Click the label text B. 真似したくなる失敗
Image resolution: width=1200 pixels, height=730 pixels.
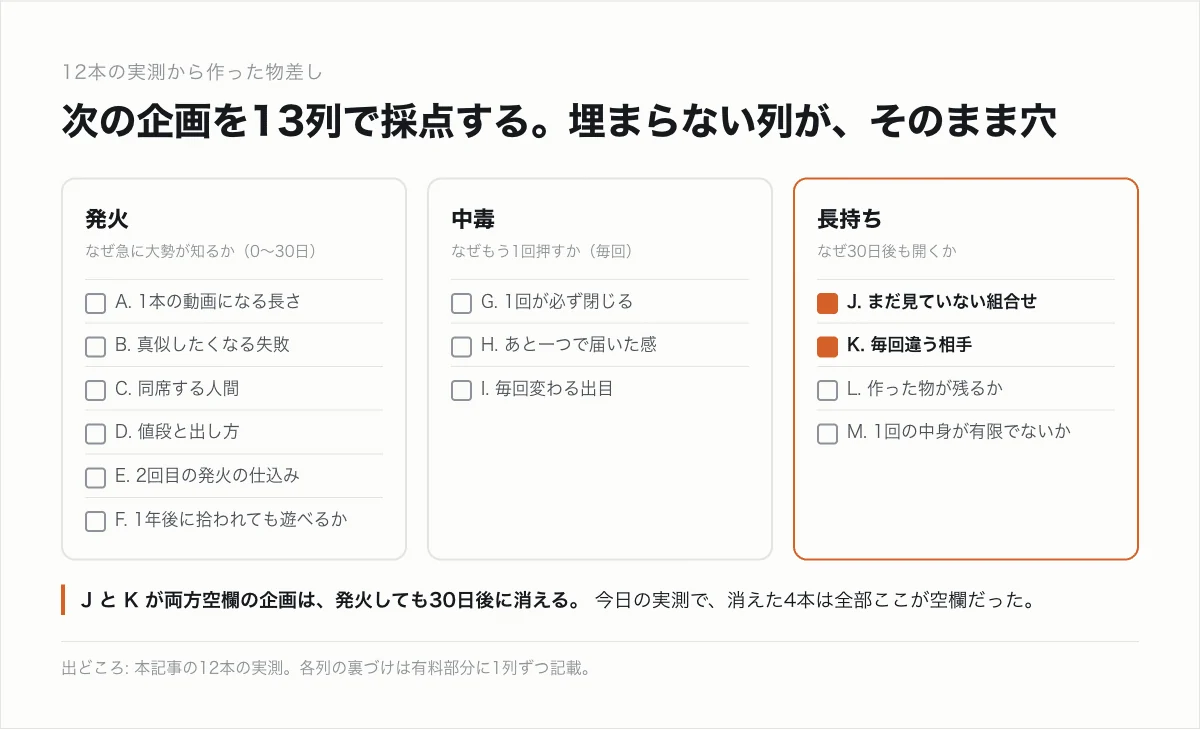tap(203, 345)
